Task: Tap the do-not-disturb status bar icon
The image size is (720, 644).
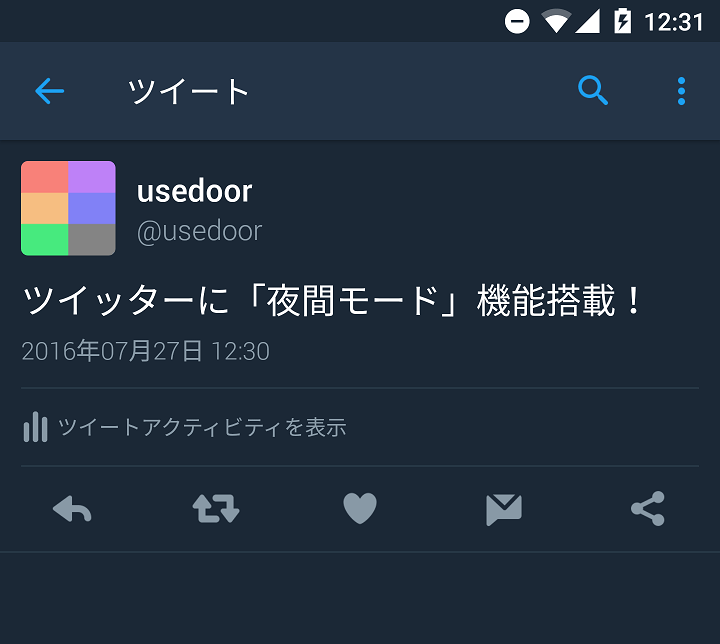Action: click(517, 21)
